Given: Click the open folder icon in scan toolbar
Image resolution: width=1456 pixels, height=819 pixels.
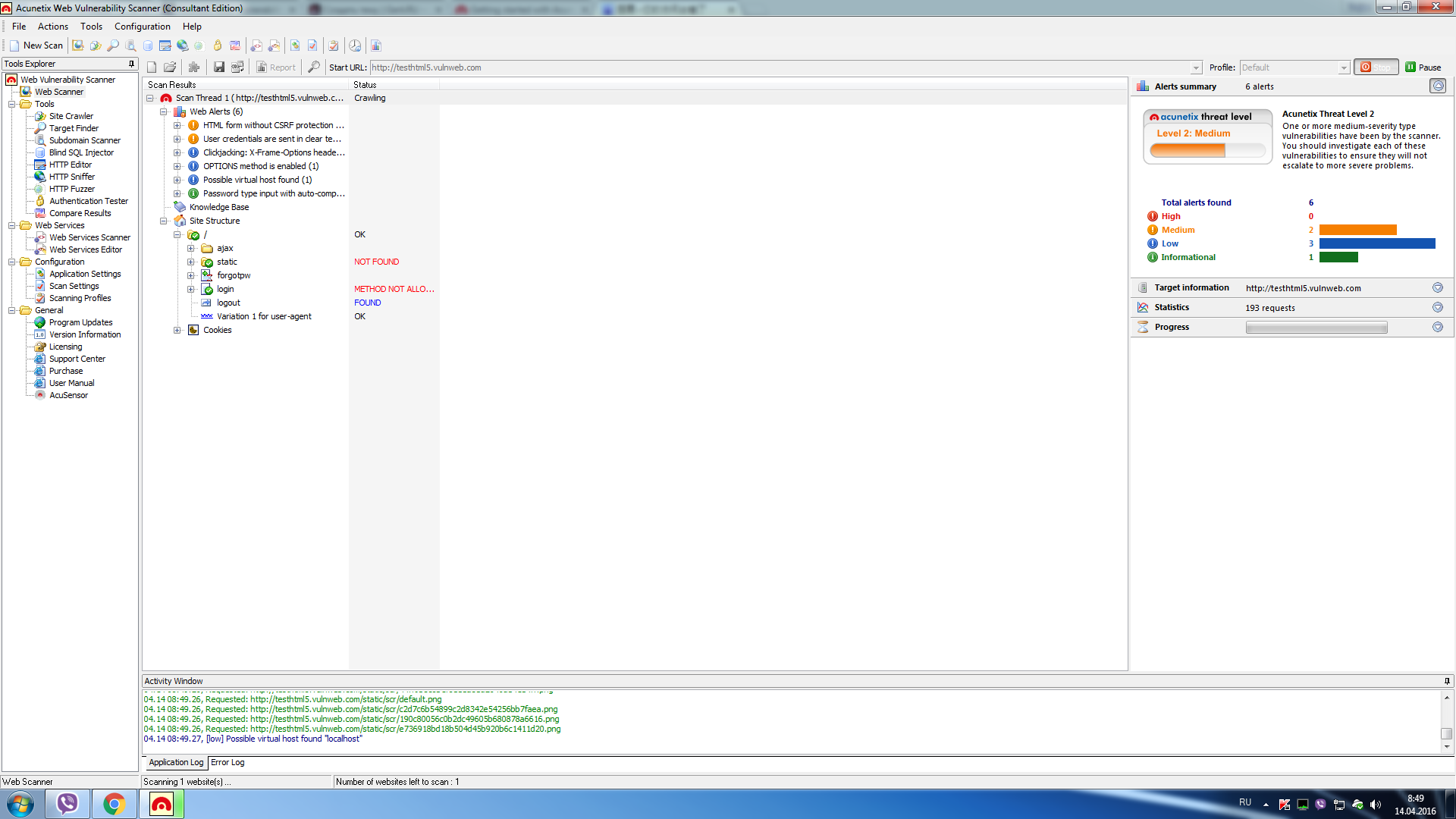Looking at the screenshot, I should 170,67.
